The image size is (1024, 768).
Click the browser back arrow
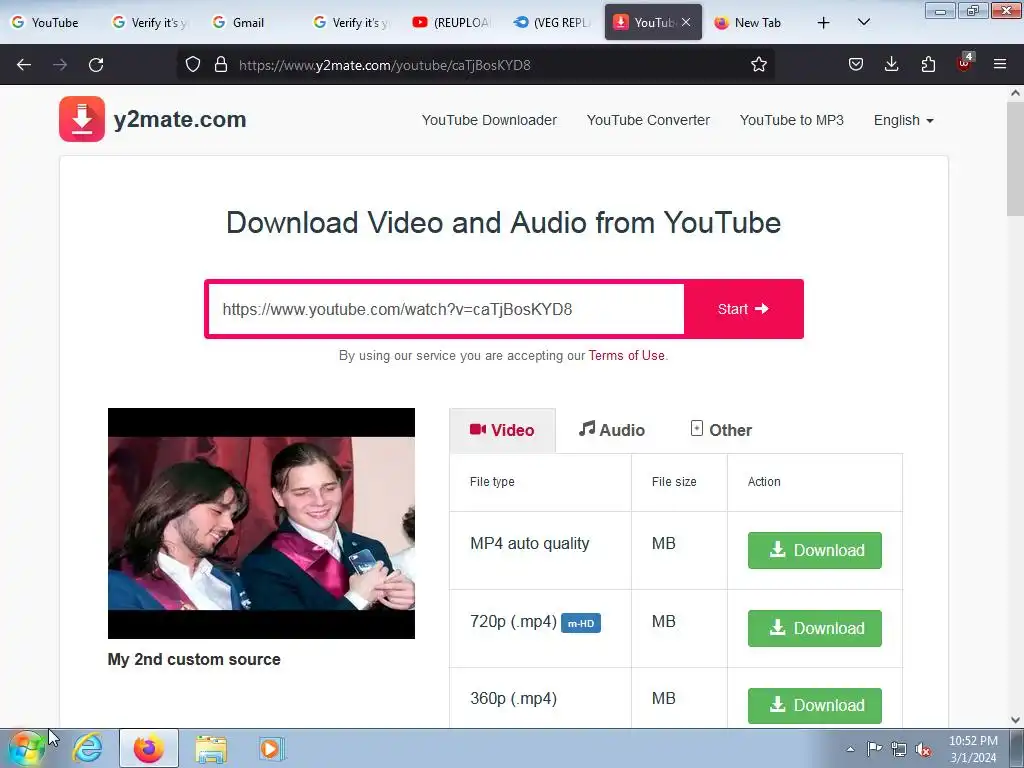coord(24,65)
